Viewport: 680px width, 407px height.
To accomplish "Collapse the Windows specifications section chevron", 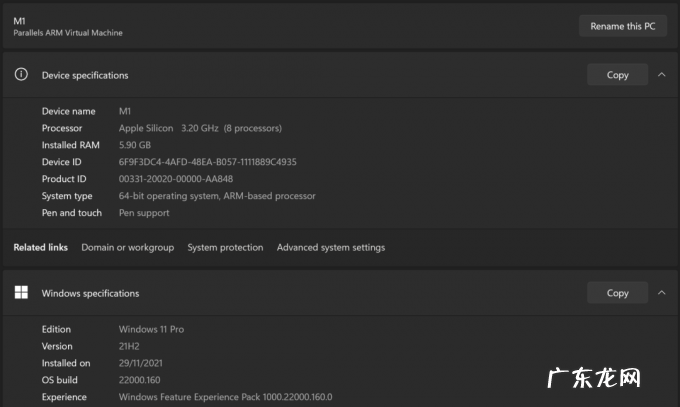I will coord(661,293).
